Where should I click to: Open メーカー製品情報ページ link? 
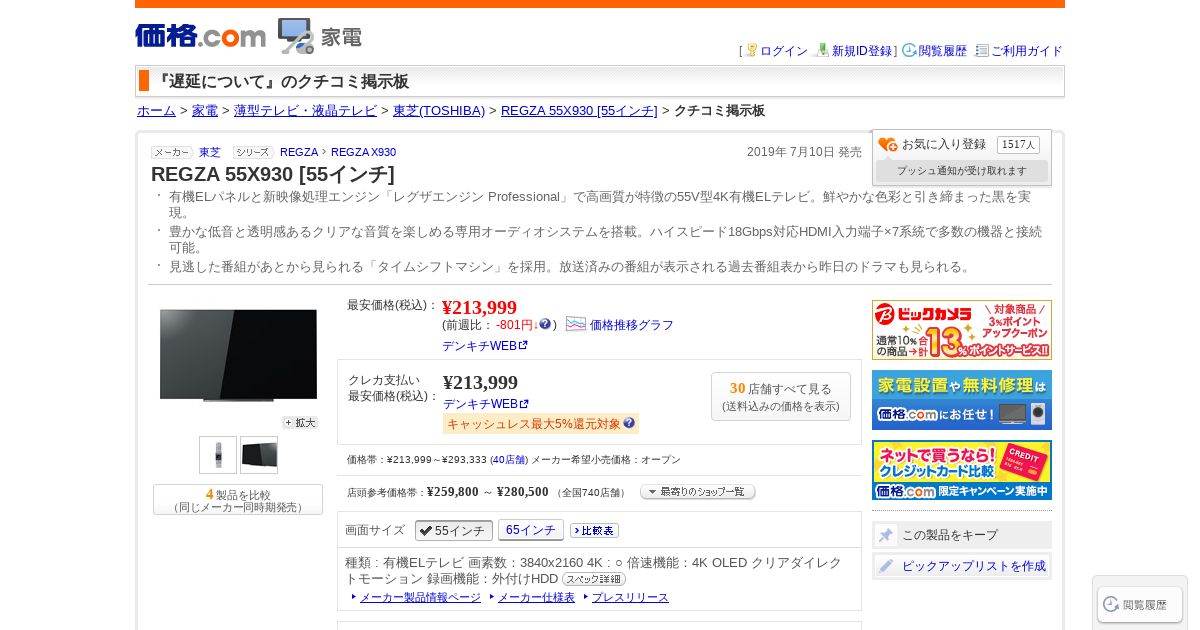[420, 598]
